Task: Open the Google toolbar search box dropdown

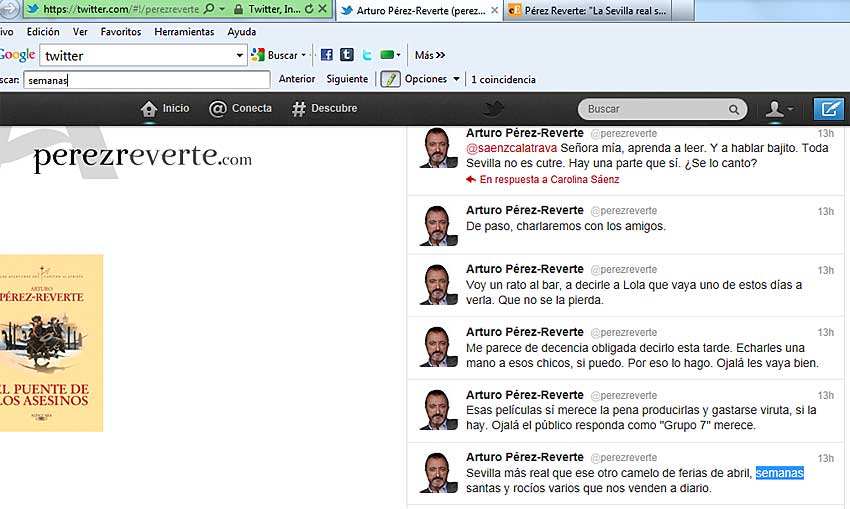Action: (240, 56)
